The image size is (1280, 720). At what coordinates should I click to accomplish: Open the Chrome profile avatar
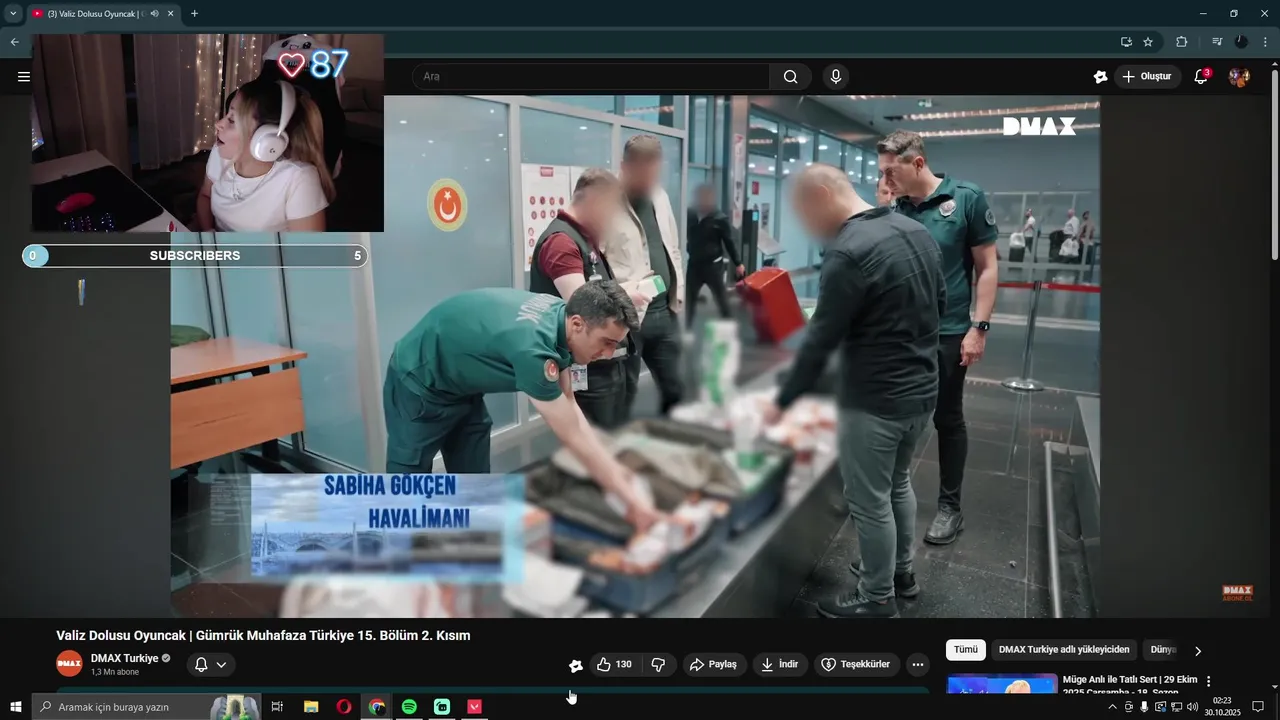pos(1241,41)
